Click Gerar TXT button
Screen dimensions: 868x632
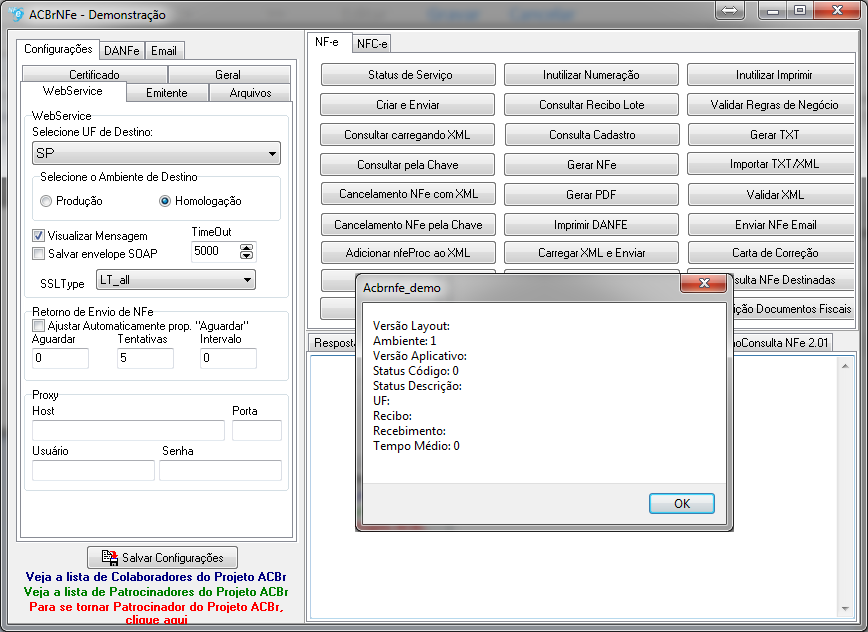click(x=772, y=134)
